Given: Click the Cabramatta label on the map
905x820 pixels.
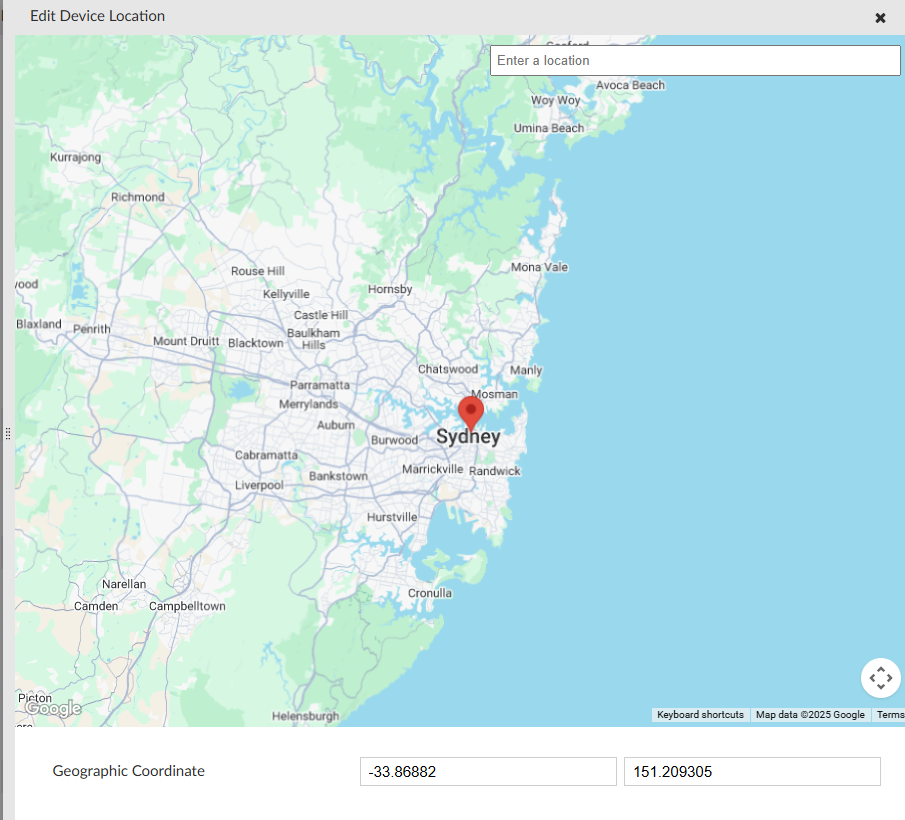Looking at the screenshot, I should (266, 455).
